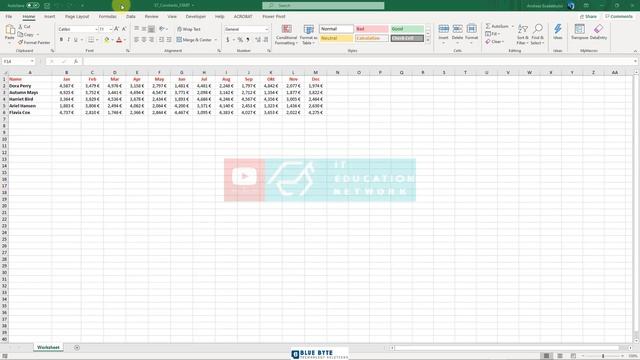Screen dimensions: 640x360
Task: Toggle Wrap Text
Action: (x=189, y=29)
